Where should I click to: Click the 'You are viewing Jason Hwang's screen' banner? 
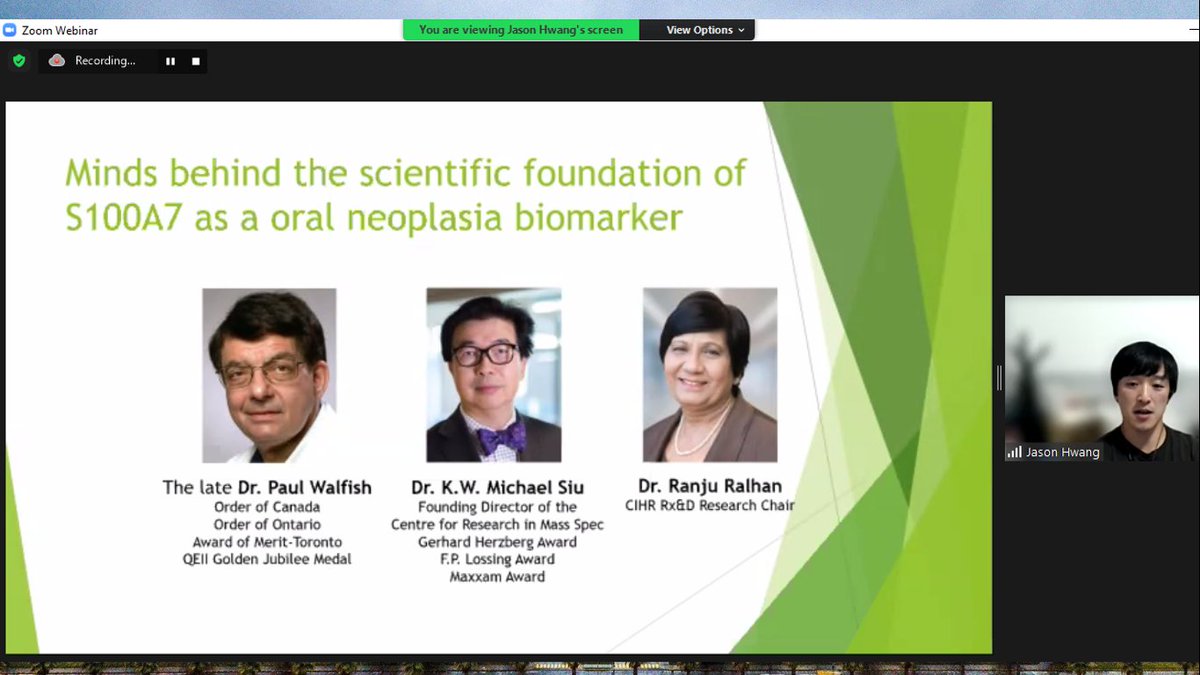(521, 30)
